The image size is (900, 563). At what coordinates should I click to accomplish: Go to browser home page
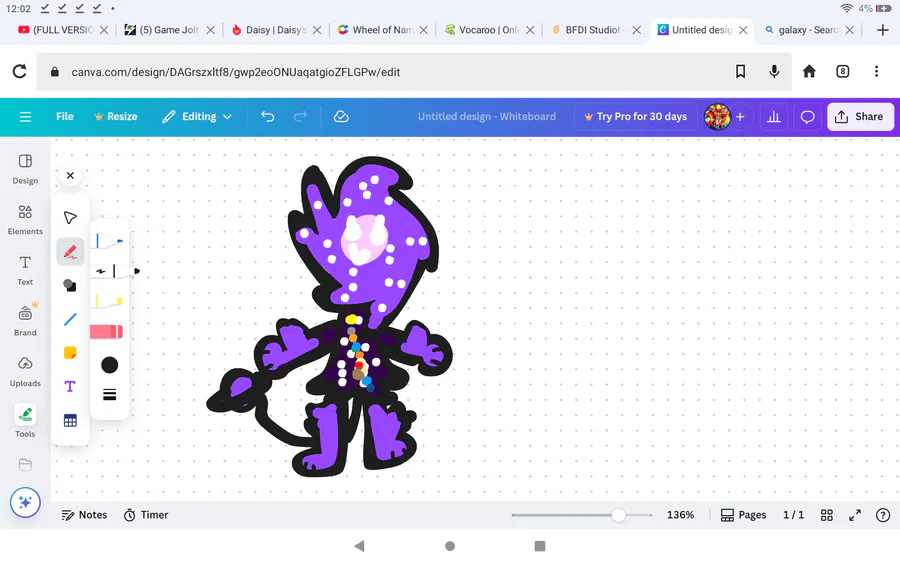point(809,71)
